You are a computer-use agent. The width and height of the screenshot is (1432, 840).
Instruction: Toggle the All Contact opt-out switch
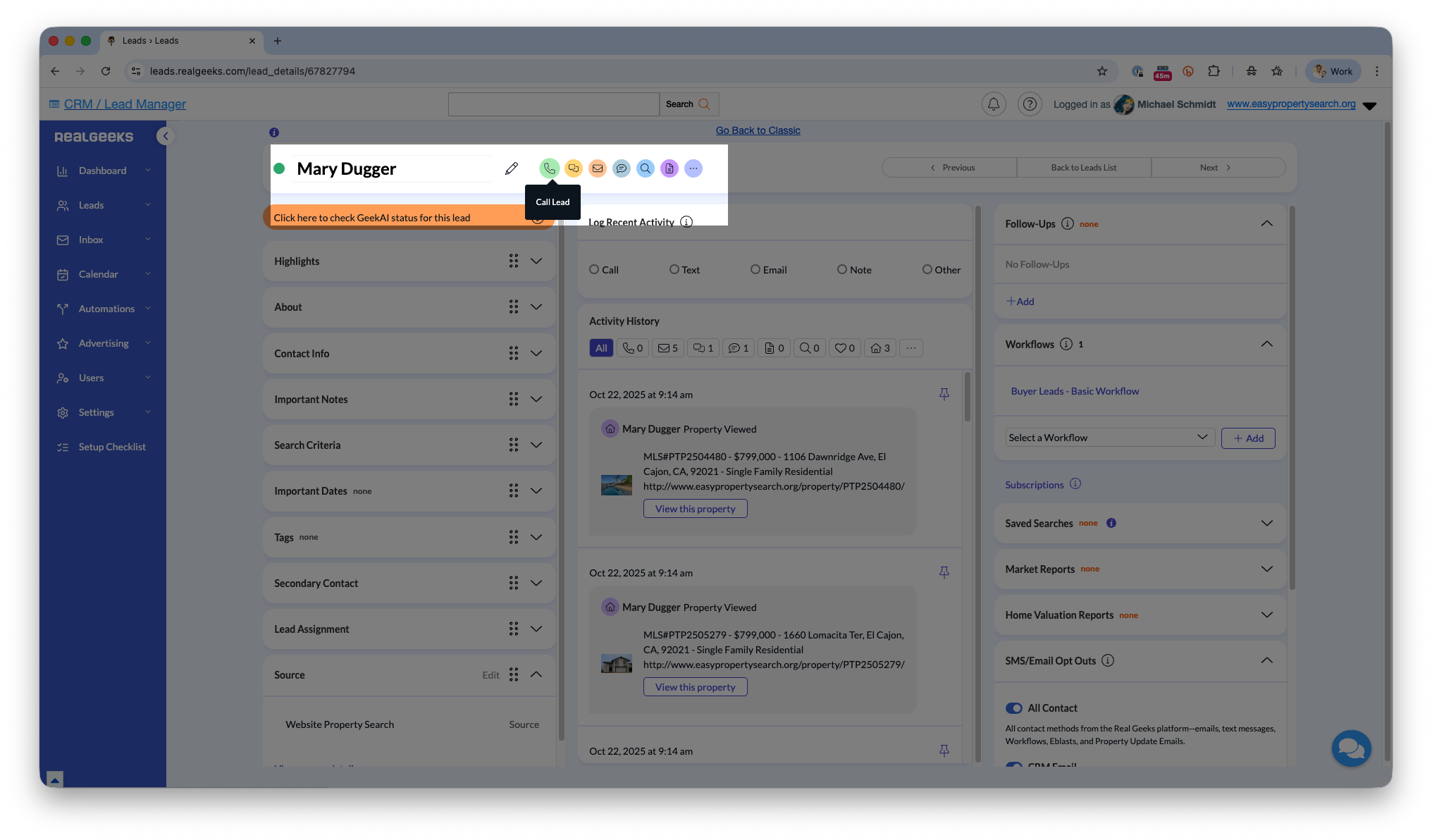(x=1013, y=708)
